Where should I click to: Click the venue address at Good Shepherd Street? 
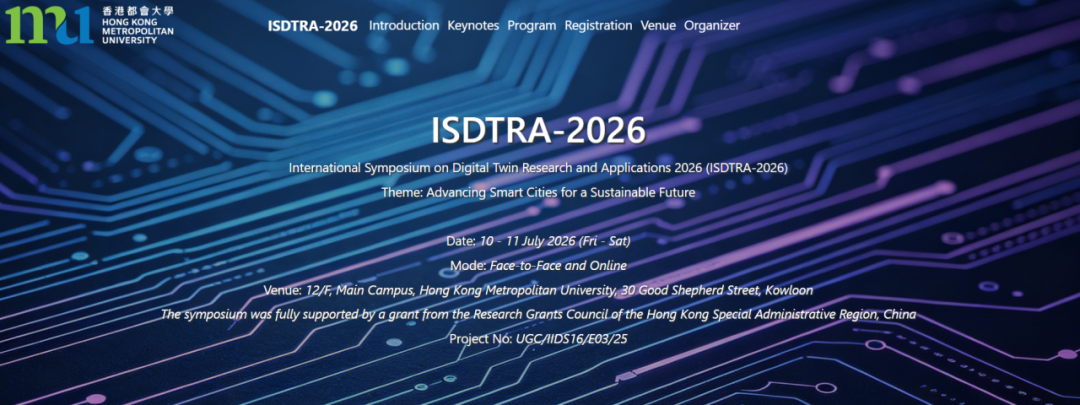559,290
